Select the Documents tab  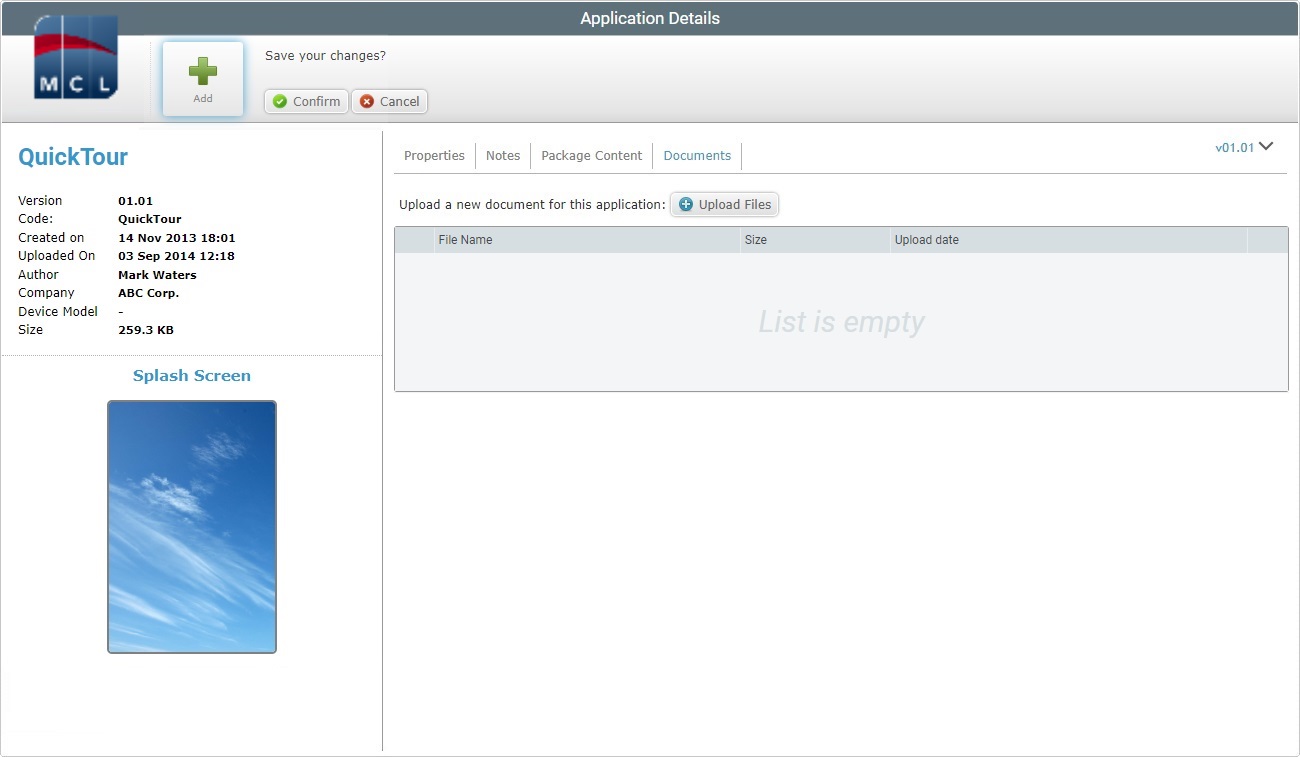click(x=697, y=155)
